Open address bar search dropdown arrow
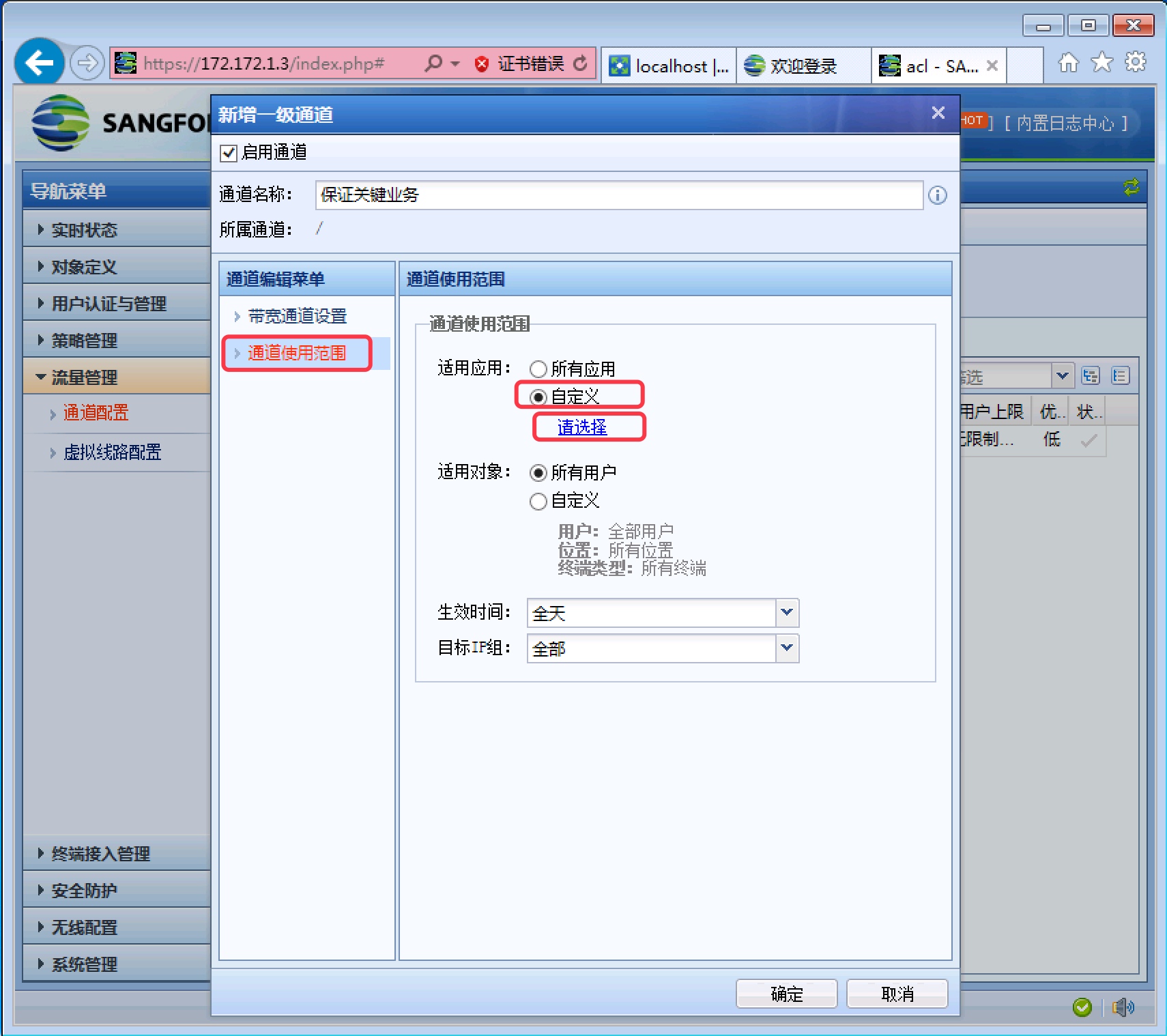The image size is (1167, 1036). 455,63
